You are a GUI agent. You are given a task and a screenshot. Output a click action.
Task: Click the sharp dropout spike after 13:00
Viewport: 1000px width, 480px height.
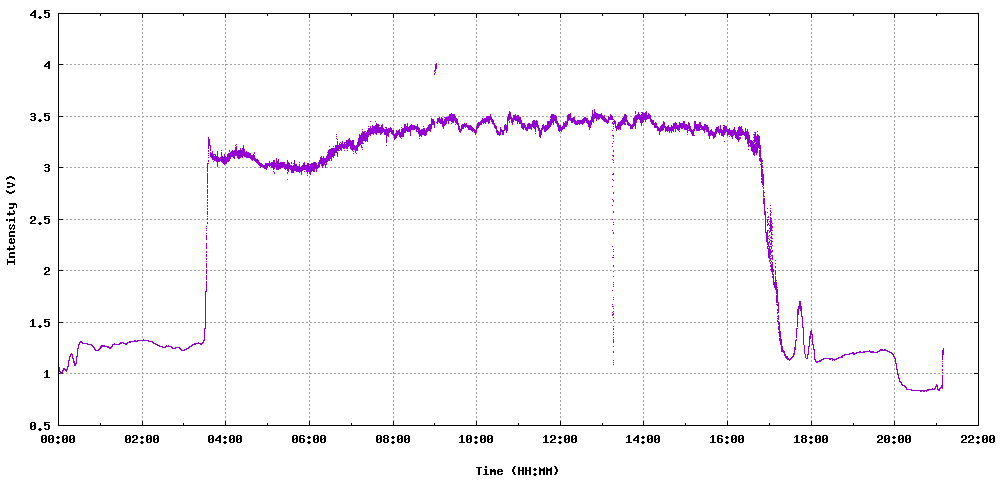(x=613, y=245)
